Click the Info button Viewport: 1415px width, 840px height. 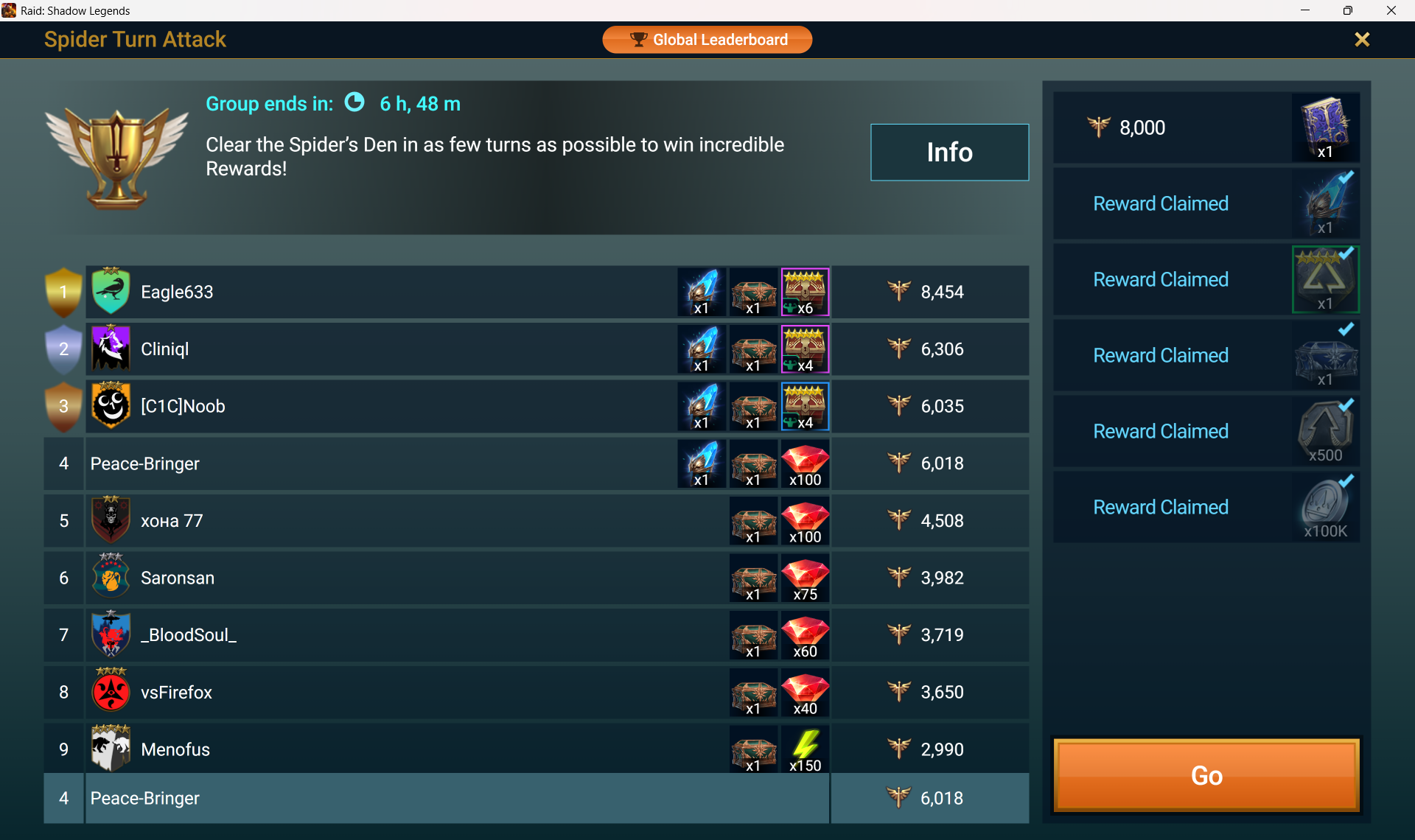949,153
